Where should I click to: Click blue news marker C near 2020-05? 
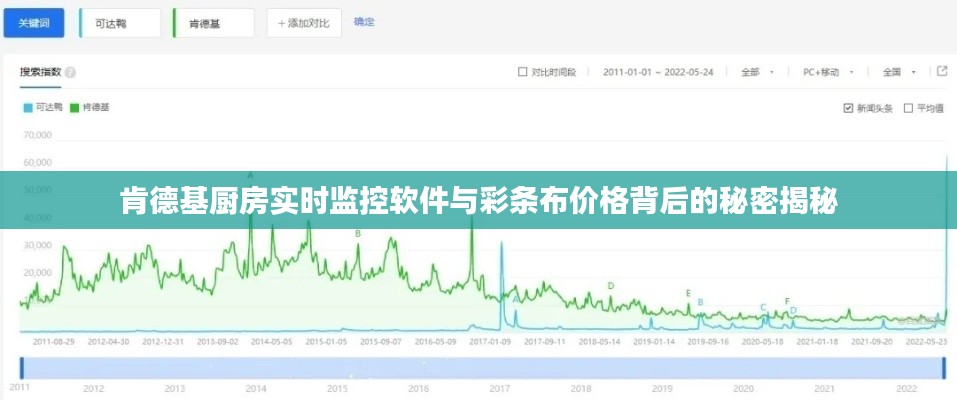pyautogui.click(x=763, y=307)
